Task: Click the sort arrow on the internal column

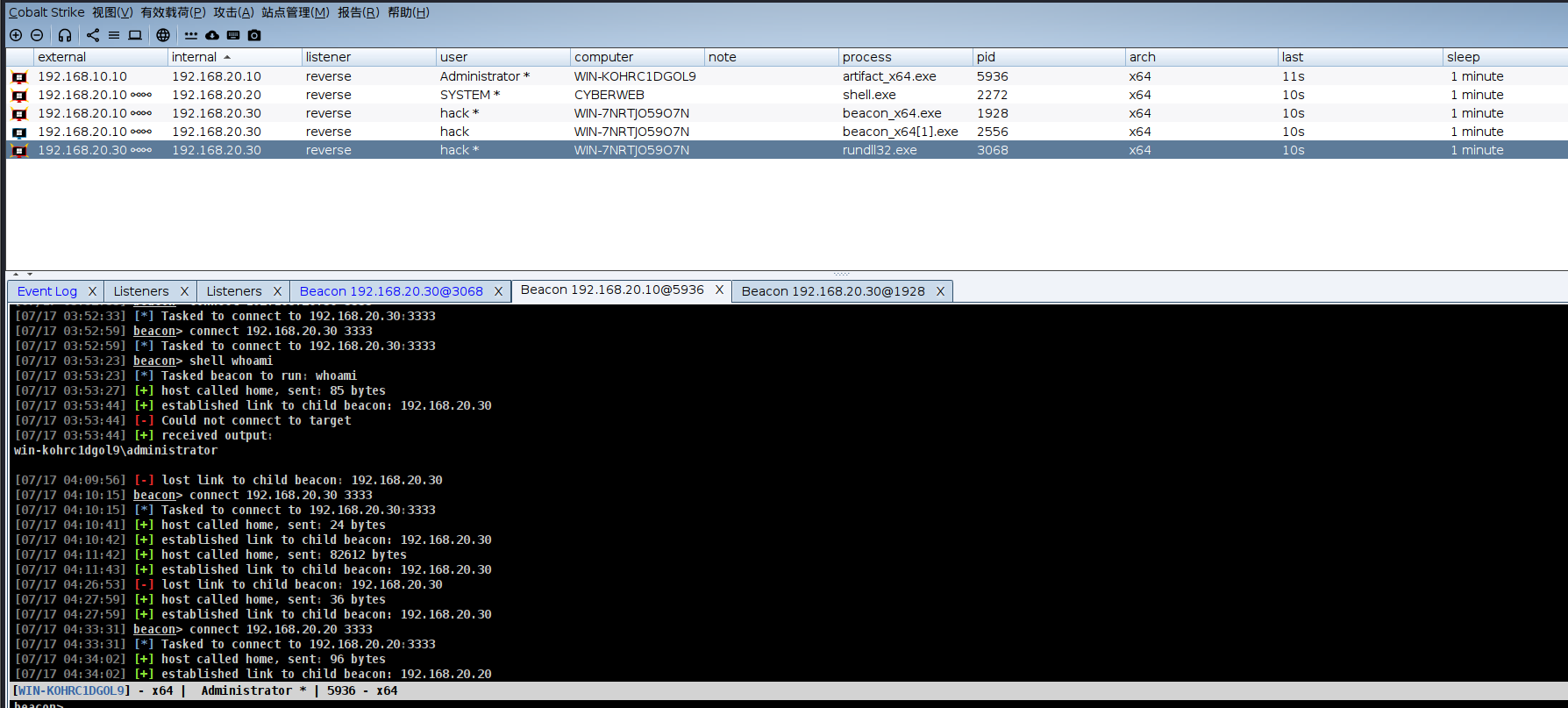Action: 227,57
